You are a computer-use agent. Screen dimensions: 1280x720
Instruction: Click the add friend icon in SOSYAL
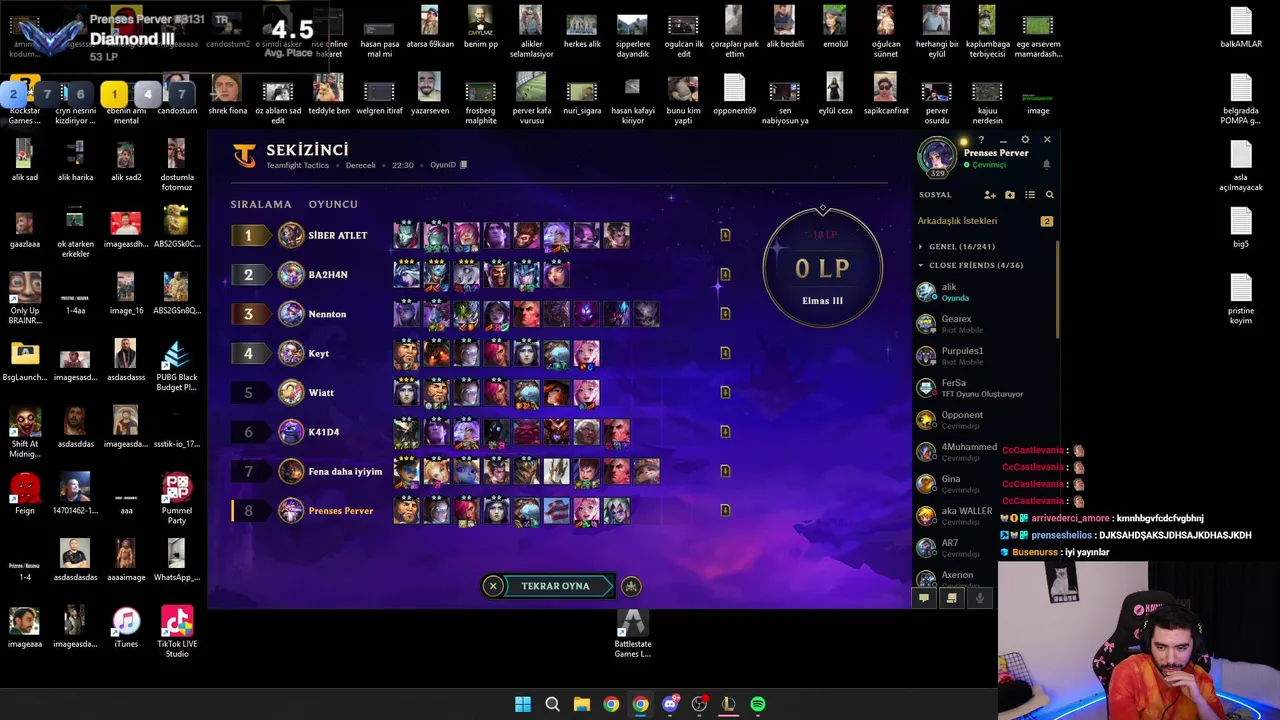(x=990, y=195)
